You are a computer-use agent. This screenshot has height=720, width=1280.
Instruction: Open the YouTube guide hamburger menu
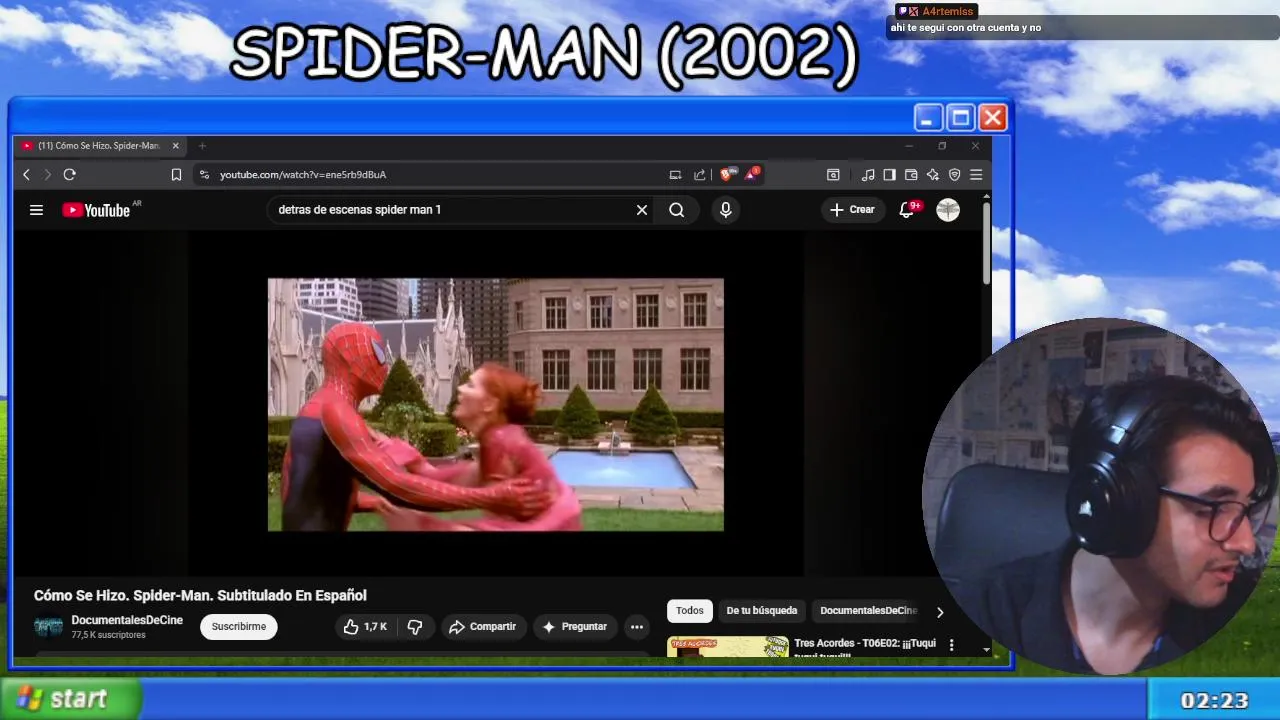click(36, 210)
